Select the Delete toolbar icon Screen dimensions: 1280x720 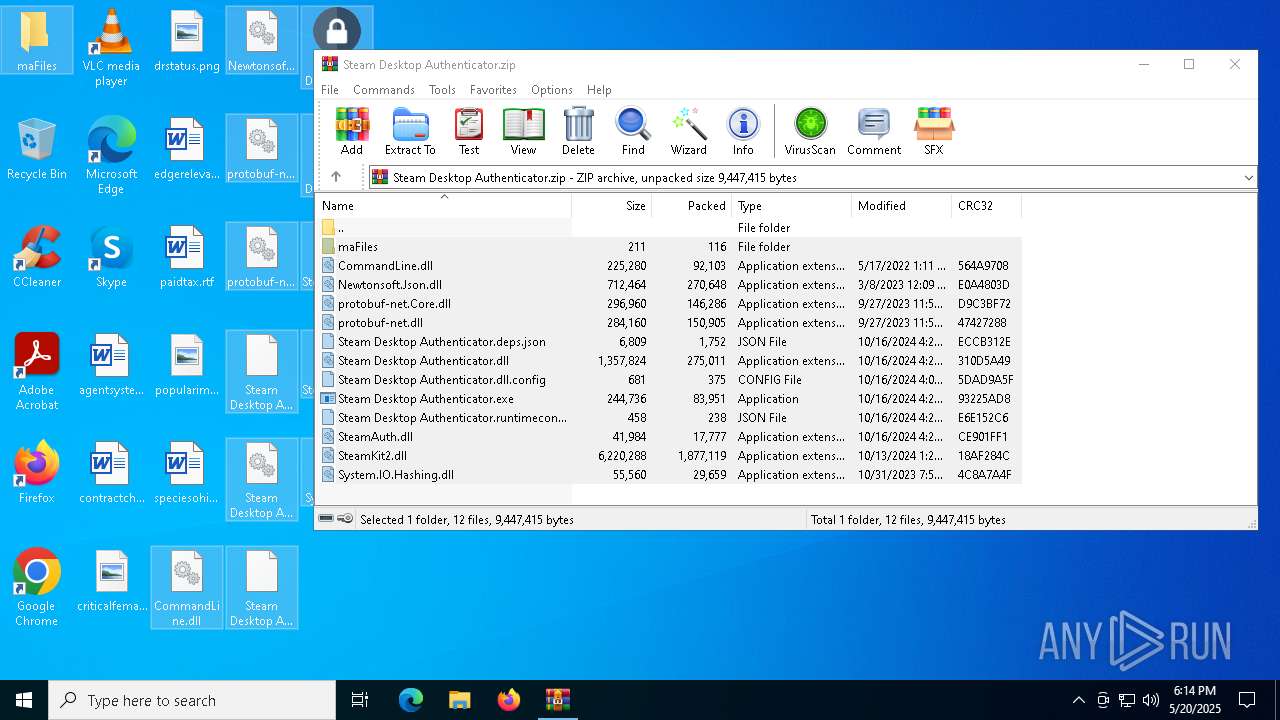578,131
